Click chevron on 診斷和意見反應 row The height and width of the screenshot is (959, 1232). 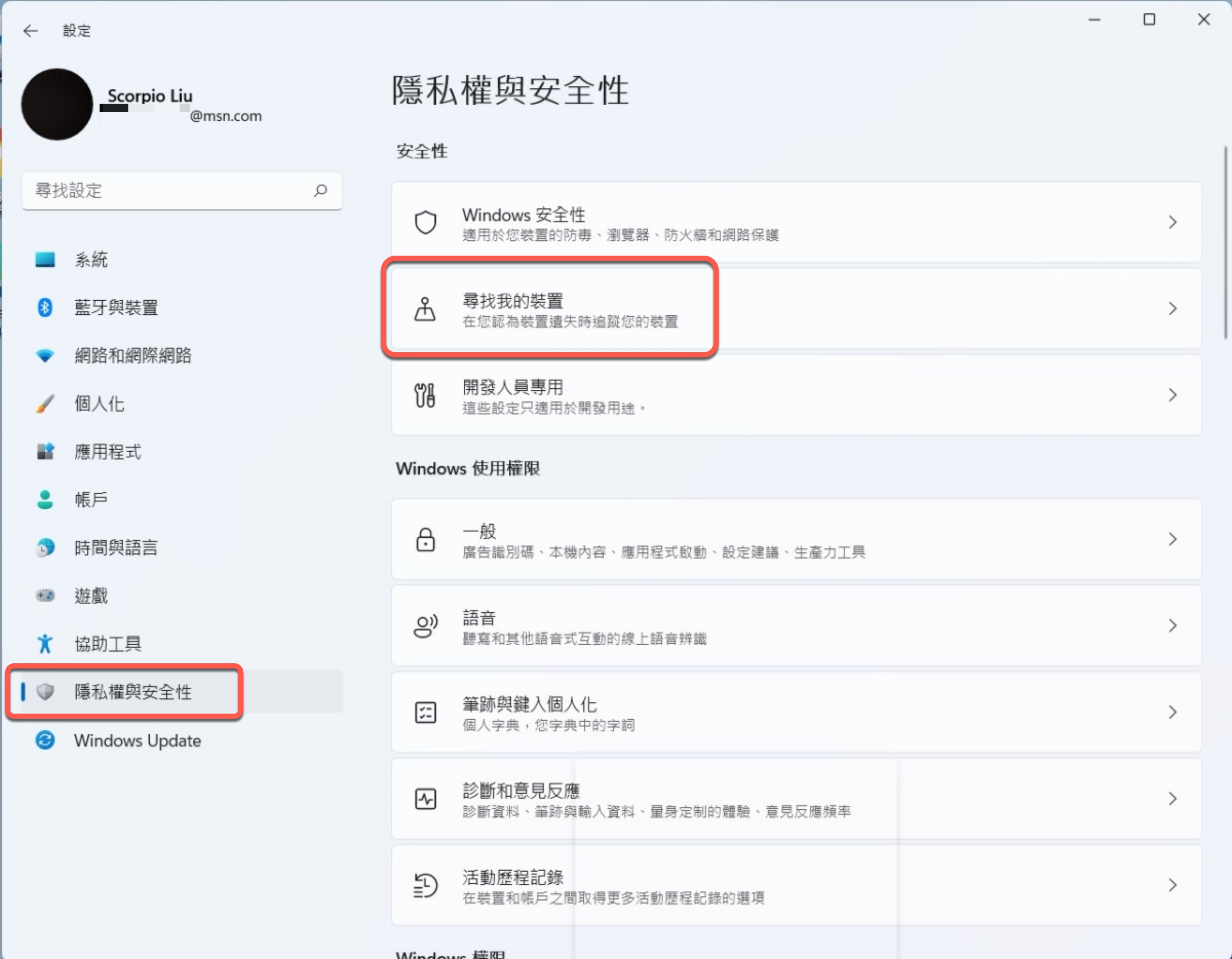[1173, 798]
